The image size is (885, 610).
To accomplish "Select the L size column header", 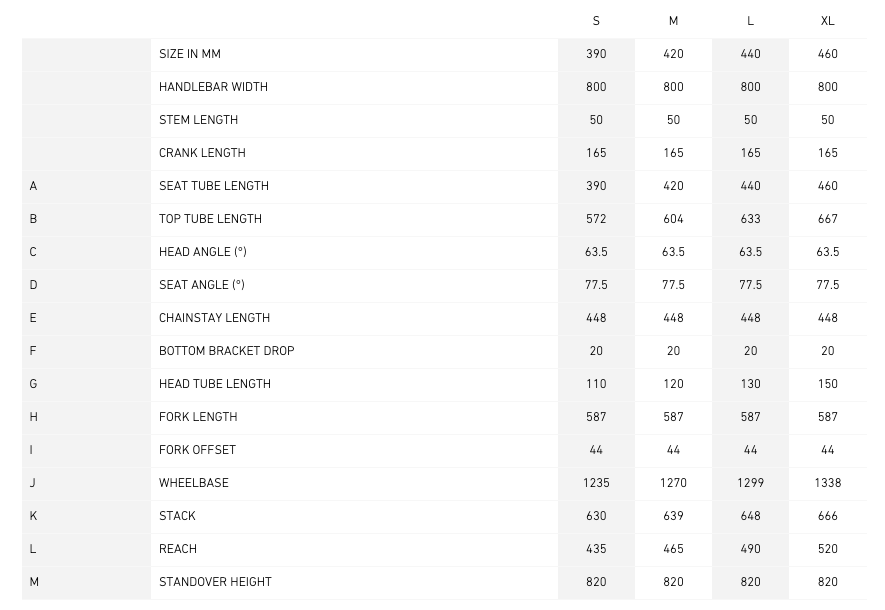I will [x=750, y=21].
